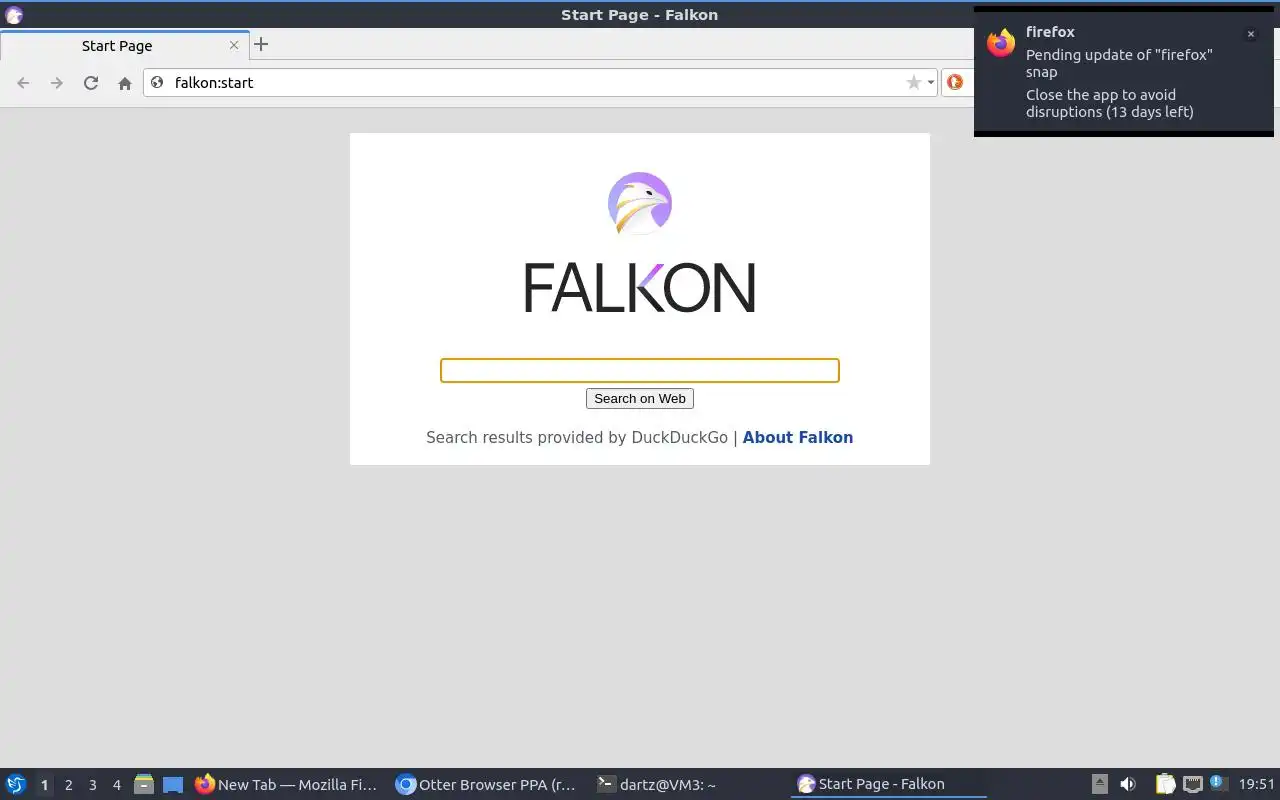Click the Falkon bird logo image
The height and width of the screenshot is (800, 1280).
pos(640,203)
